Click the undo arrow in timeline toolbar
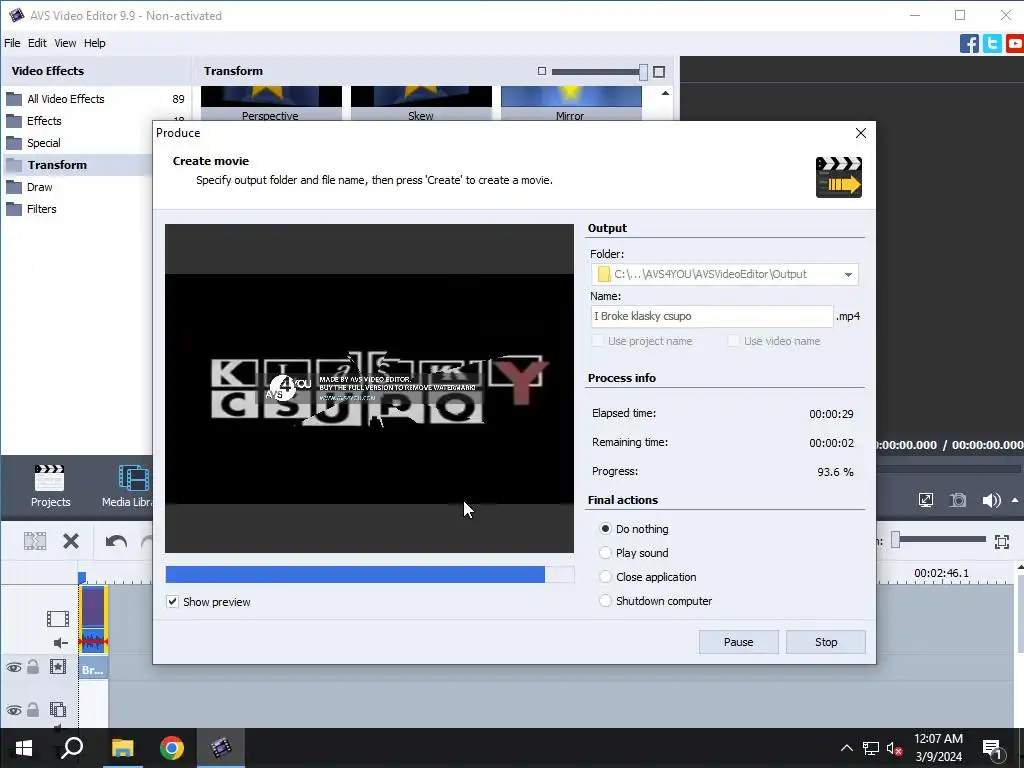This screenshot has width=1024, height=768. (x=116, y=541)
